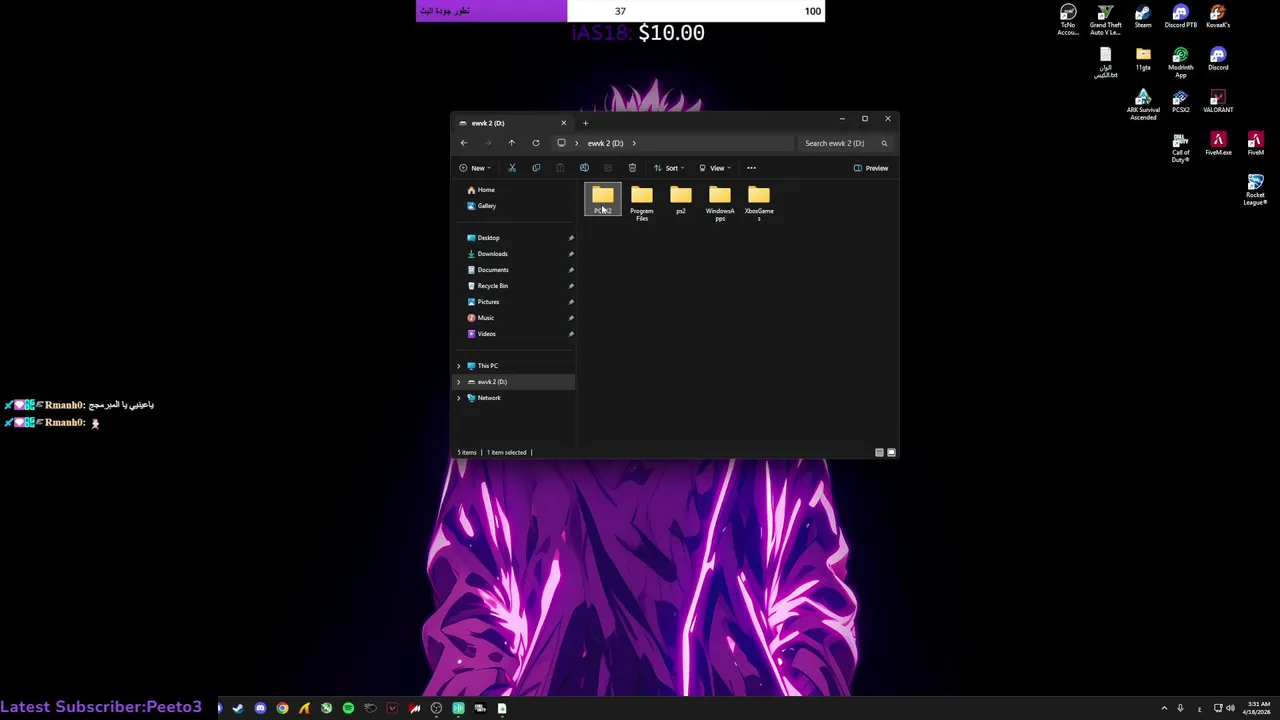Select Discord PTB desktop shortcut
Viewport: 1280px width, 720px height.
(1180, 17)
